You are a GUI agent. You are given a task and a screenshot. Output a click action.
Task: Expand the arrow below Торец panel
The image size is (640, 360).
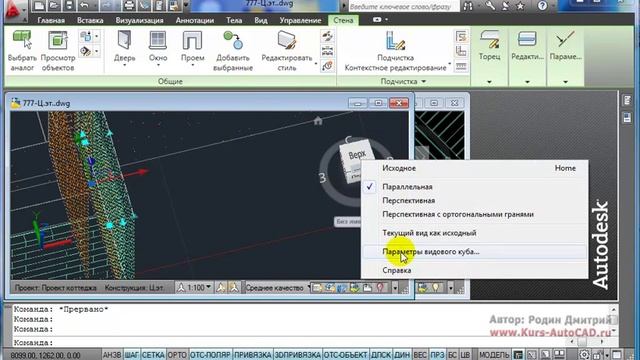489,82
